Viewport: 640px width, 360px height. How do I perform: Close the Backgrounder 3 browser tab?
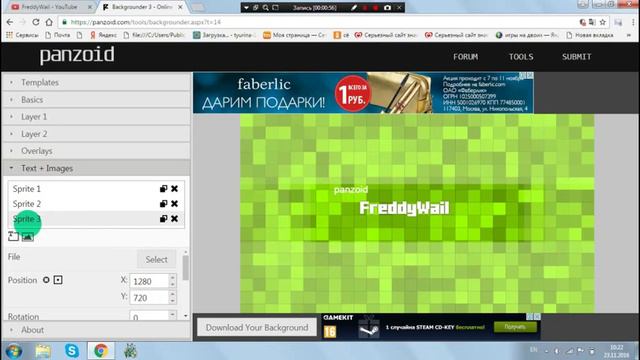[180, 7]
